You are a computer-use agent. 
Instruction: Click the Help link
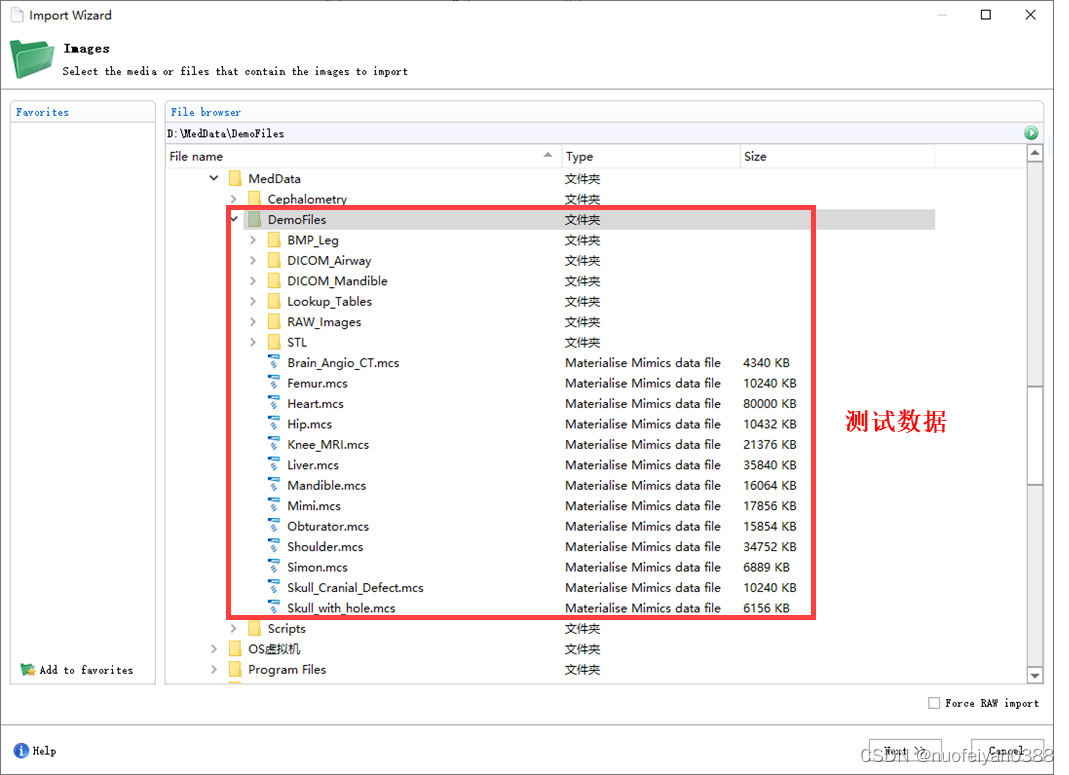pos(44,750)
